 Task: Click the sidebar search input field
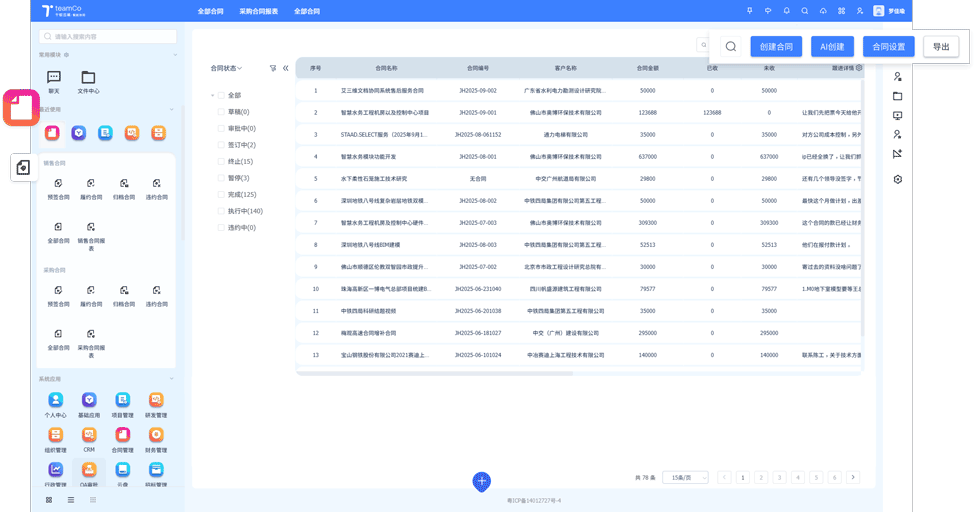click(x=110, y=36)
